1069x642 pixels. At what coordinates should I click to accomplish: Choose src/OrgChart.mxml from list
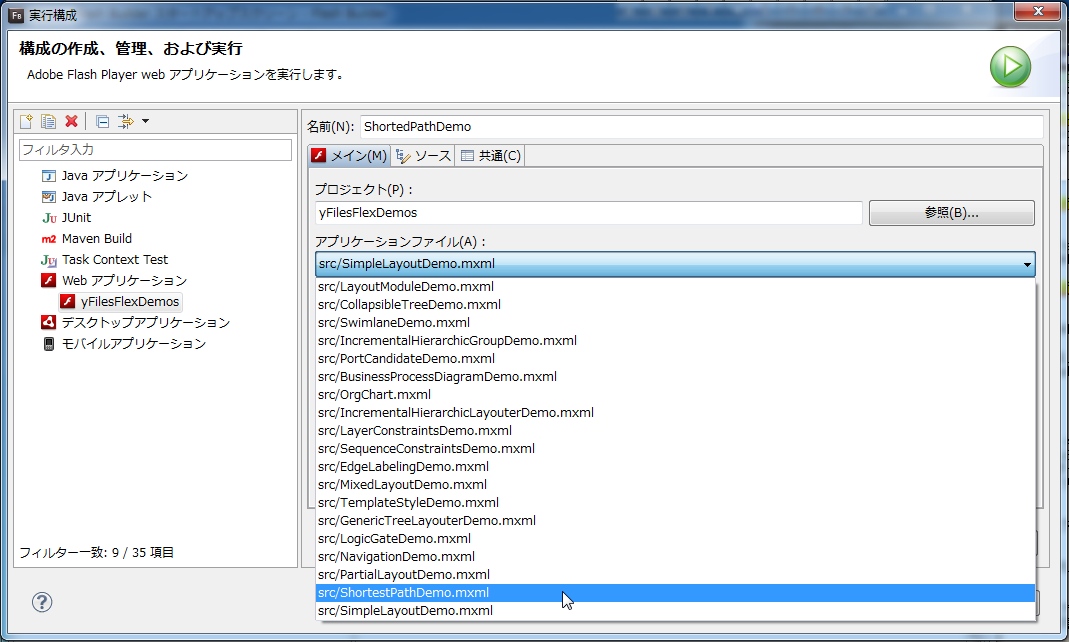(x=675, y=395)
